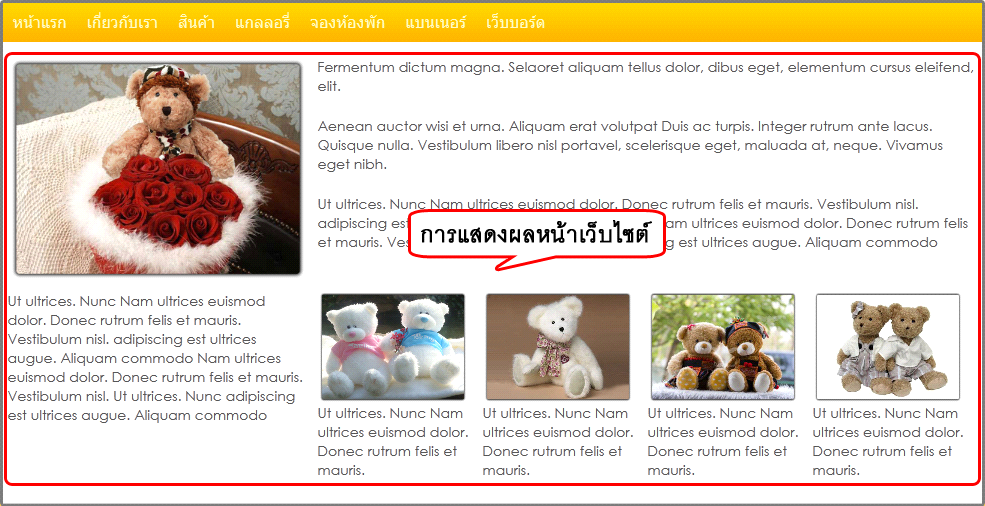Click the การแสดงผลหน้าเว็บไซต์ callout bubble
Screen dimensions: 985x506
536,236
